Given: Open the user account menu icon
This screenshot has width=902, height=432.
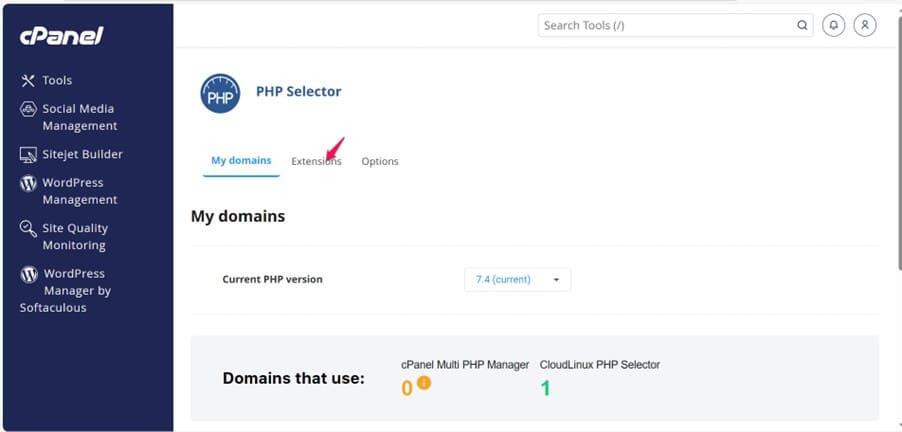Looking at the screenshot, I should coord(864,25).
